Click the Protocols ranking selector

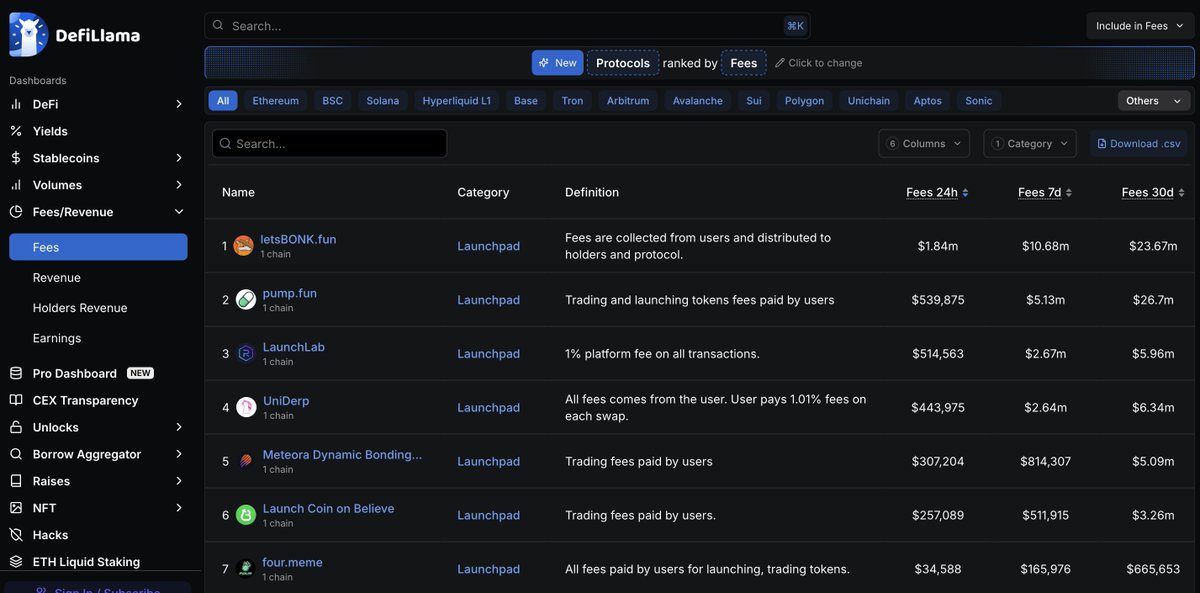[x=623, y=63]
